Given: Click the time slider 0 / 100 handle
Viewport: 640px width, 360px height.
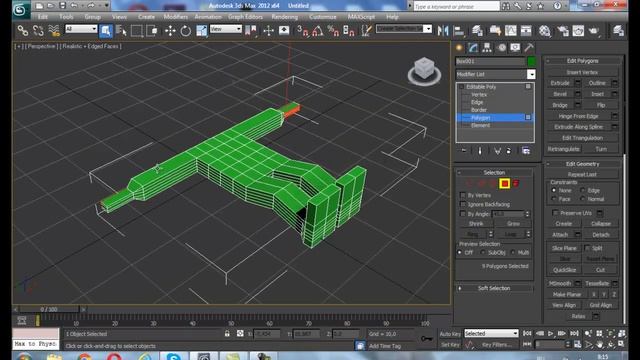Looking at the screenshot, I should [49, 309].
